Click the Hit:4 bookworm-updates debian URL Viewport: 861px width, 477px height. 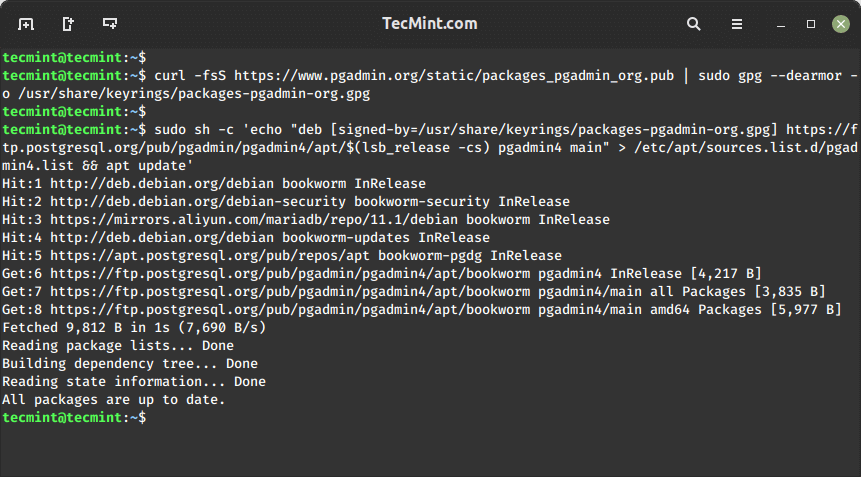point(162,238)
